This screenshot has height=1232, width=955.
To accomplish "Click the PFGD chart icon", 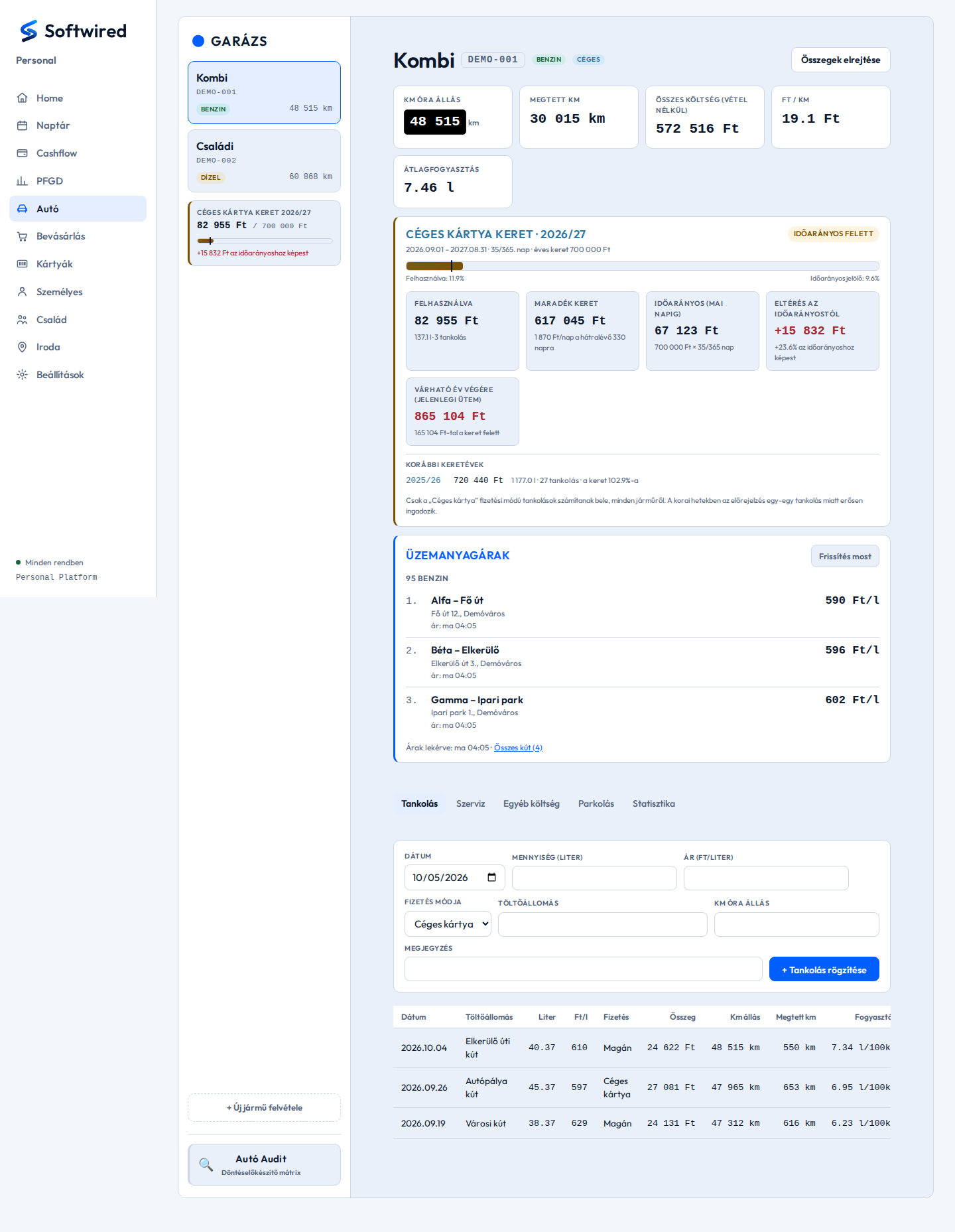I will tap(23, 181).
